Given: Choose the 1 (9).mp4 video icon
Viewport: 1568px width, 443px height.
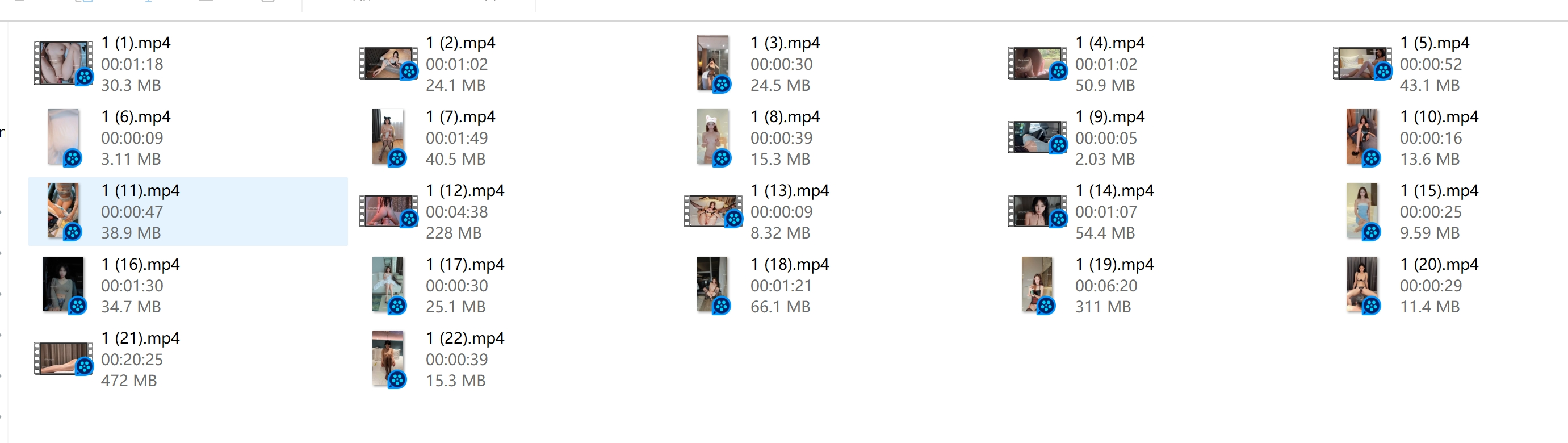Looking at the screenshot, I should [x=1037, y=137].
